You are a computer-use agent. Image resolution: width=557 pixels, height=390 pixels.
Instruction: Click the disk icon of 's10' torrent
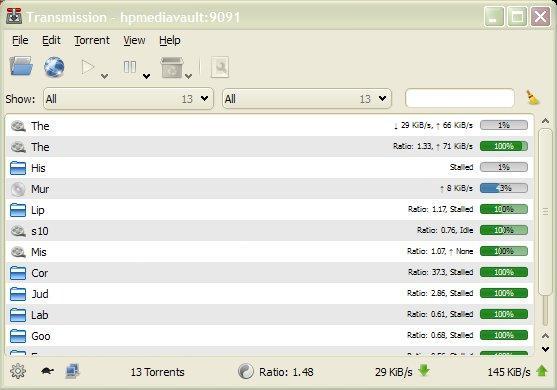(18, 231)
